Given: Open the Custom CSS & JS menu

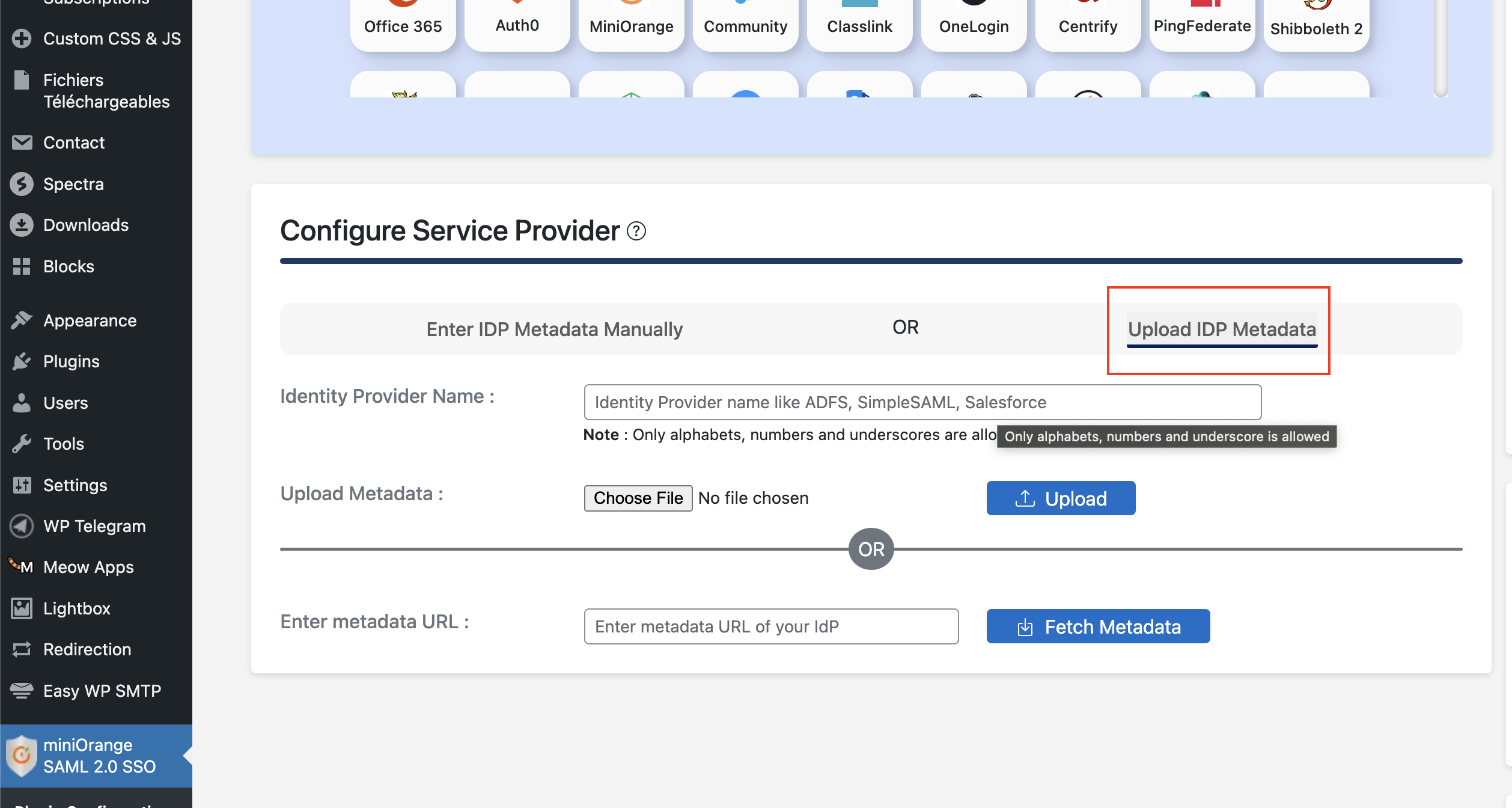Looking at the screenshot, I should coord(96,38).
